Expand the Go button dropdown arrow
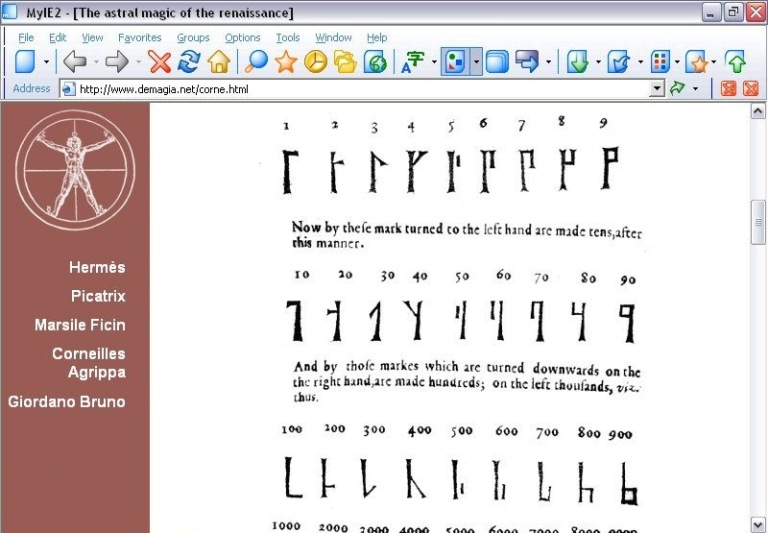The height and width of the screenshot is (533, 768). (x=696, y=89)
